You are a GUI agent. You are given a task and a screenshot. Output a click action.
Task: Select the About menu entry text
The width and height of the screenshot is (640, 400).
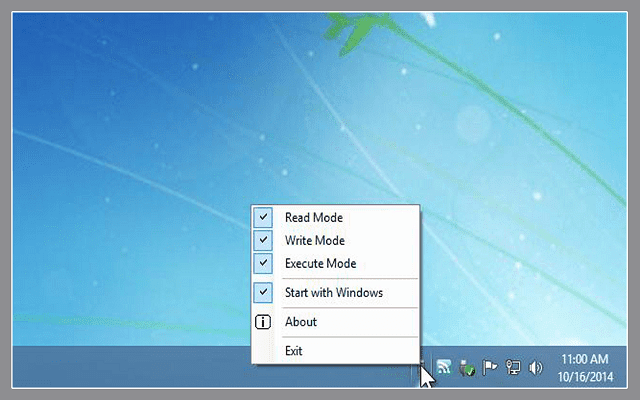pos(300,322)
